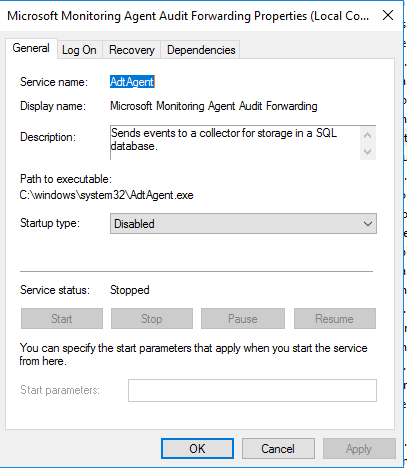Click the description scroll up arrow

point(368,135)
